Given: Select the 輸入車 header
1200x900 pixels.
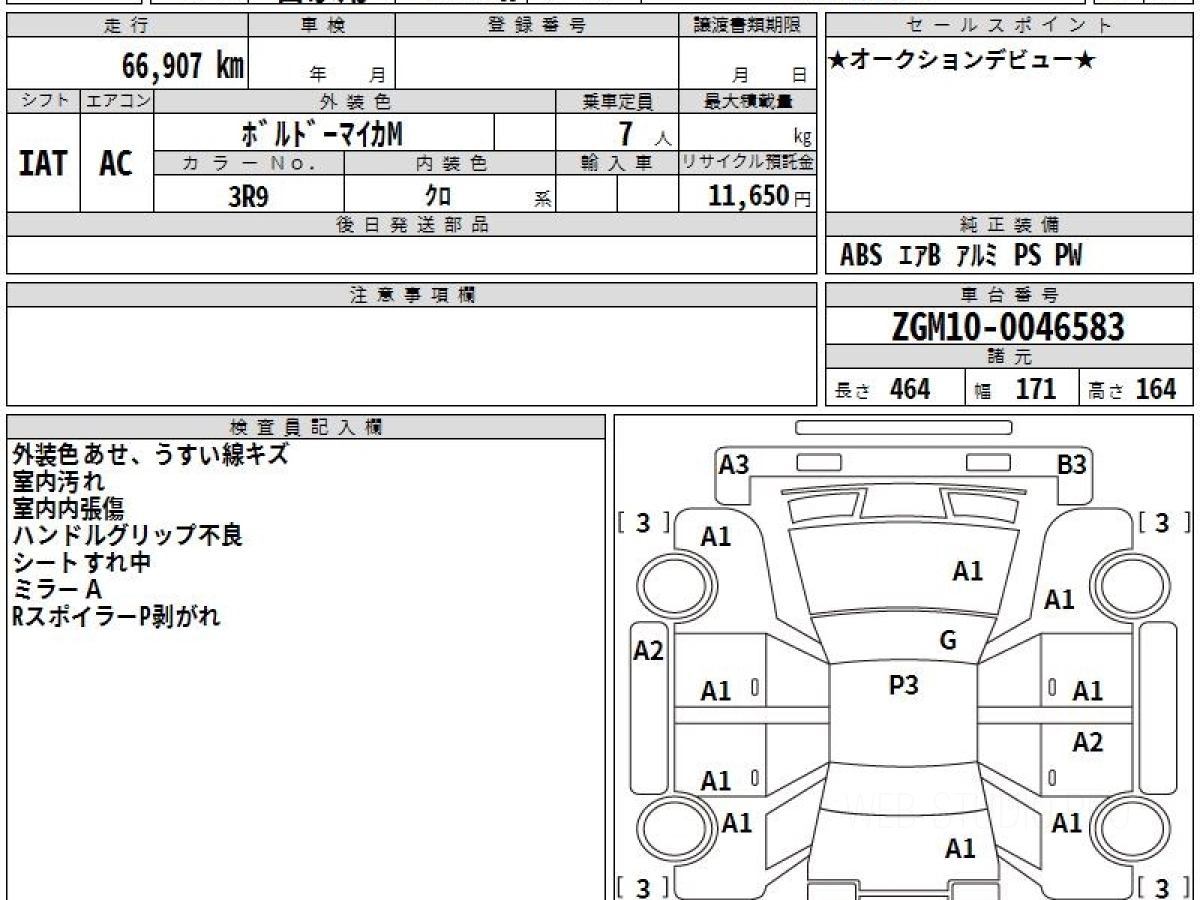Looking at the screenshot, I should click(618, 163).
